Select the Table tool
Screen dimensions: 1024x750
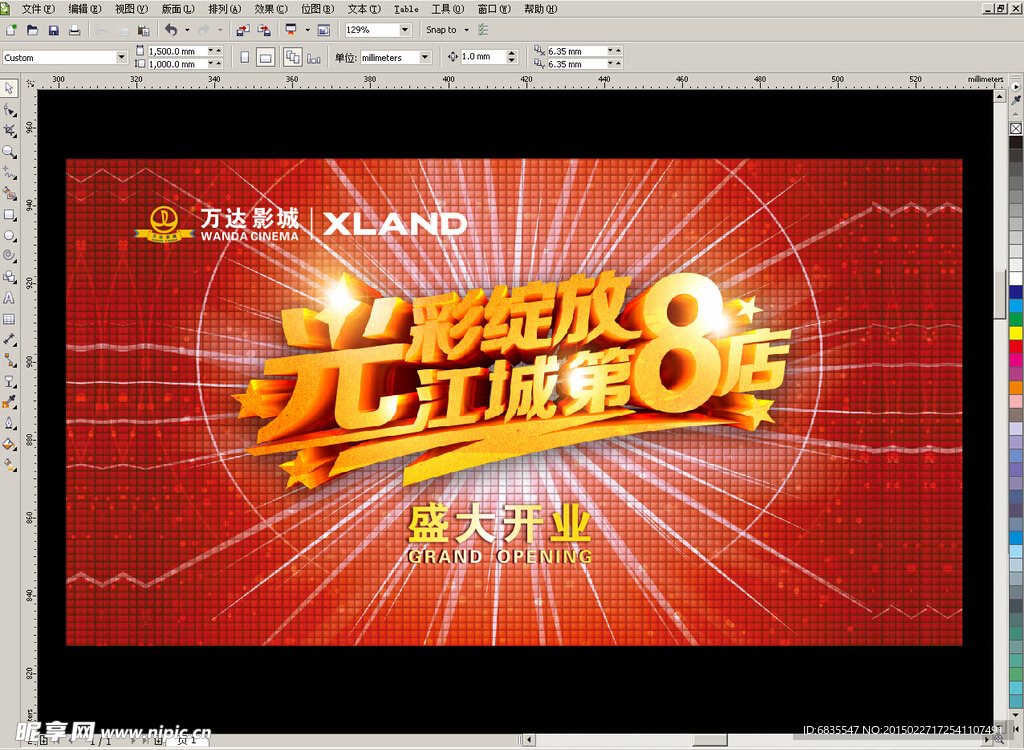click(x=9, y=319)
